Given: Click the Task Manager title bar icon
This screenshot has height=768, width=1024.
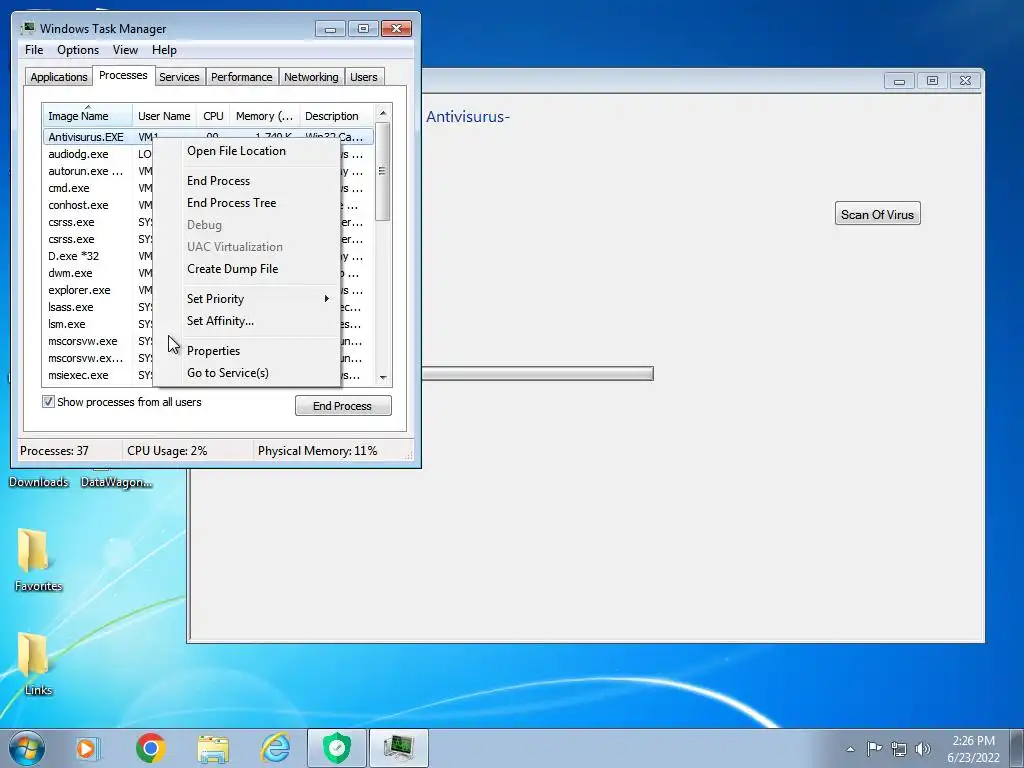Looking at the screenshot, I should click(x=27, y=28).
